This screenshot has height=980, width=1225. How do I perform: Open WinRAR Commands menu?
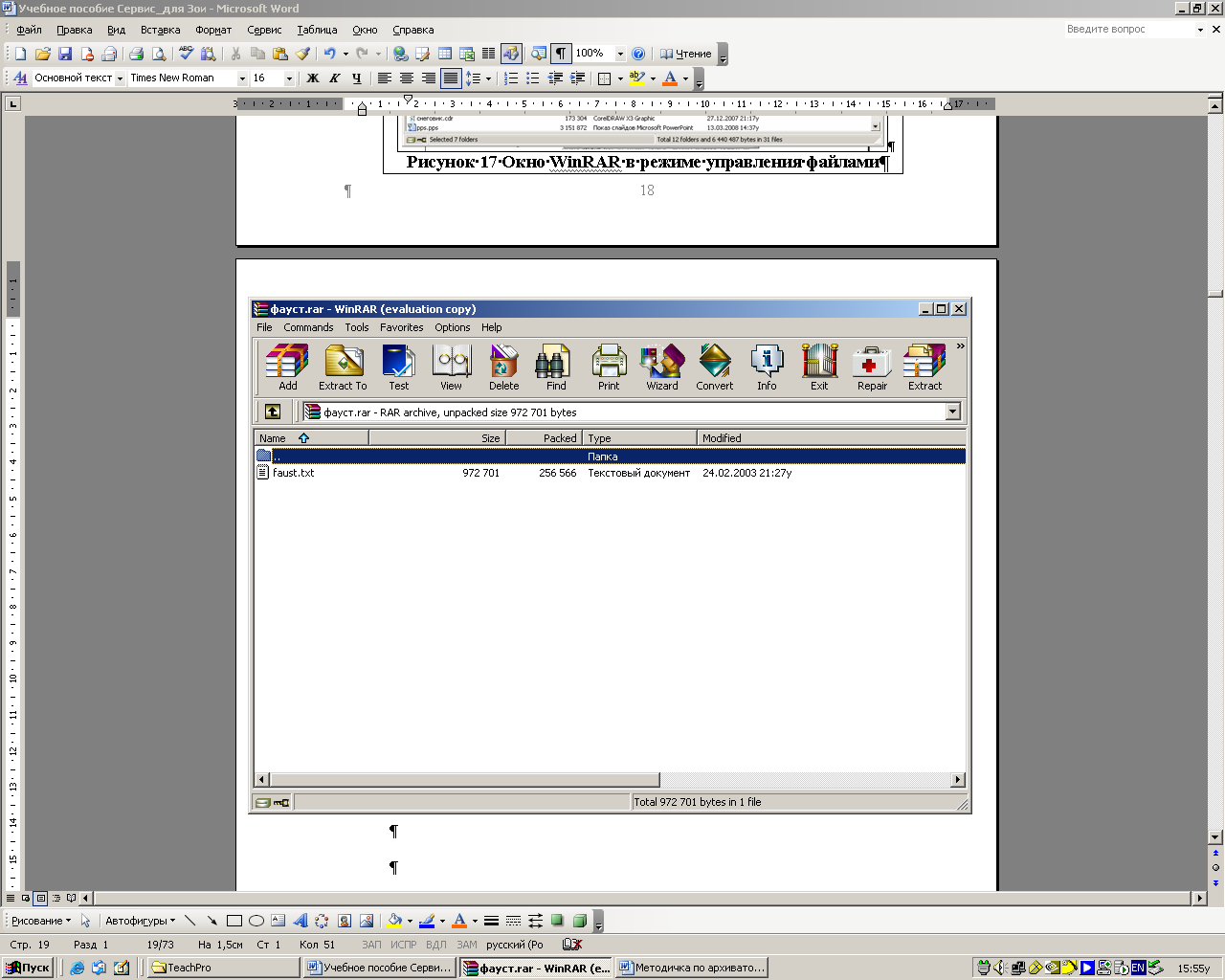(x=308, y=327)
